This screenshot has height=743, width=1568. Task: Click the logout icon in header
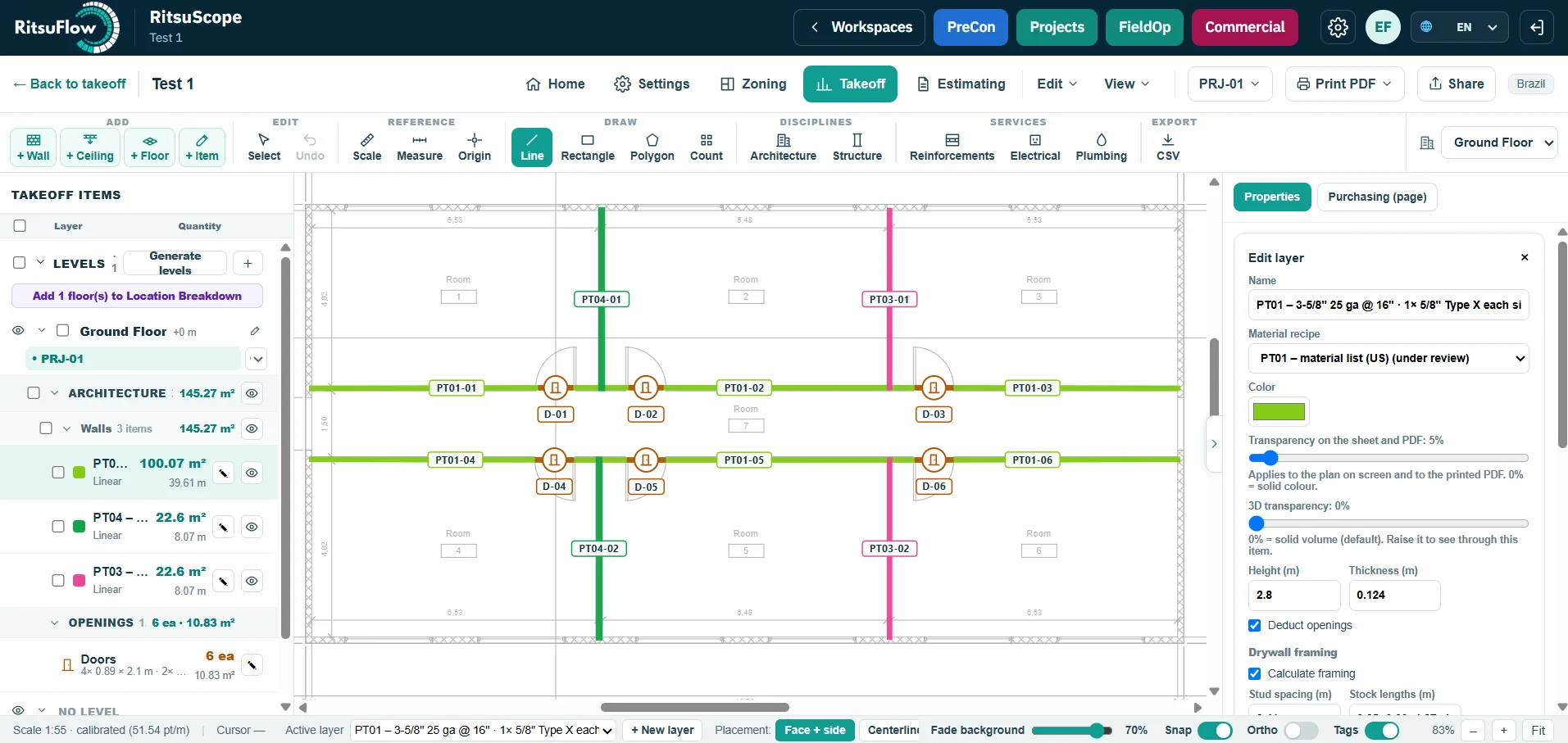click(x=1537, y=27)
